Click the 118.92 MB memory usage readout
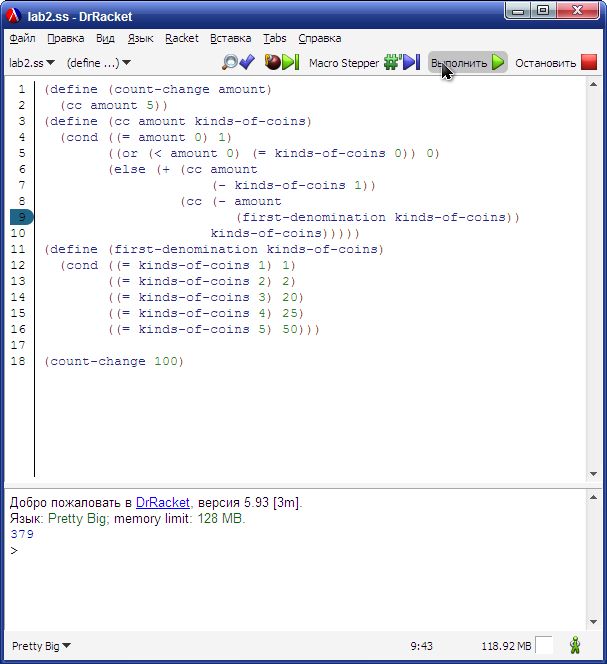This screenshot has width=607, height=664. coord(506,646)
